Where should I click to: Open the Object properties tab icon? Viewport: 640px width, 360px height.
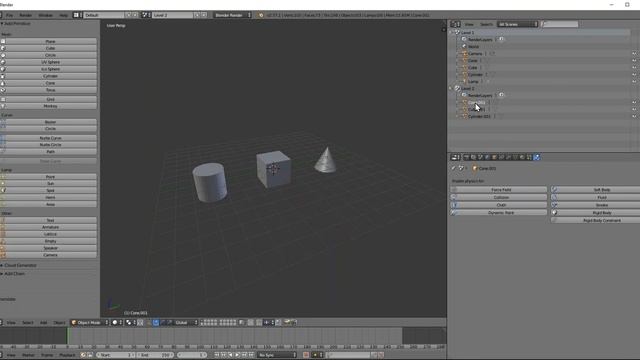(495, 157)
